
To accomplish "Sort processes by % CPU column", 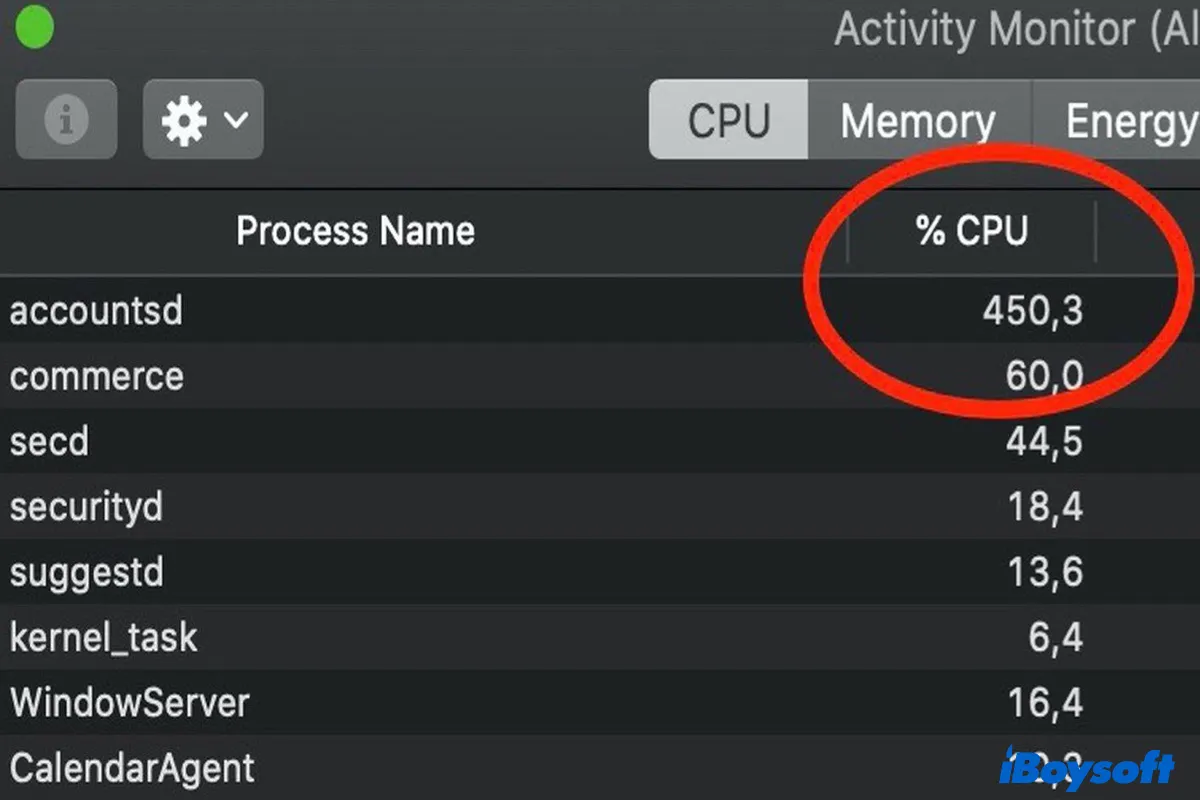I will [x=971, y=231].
